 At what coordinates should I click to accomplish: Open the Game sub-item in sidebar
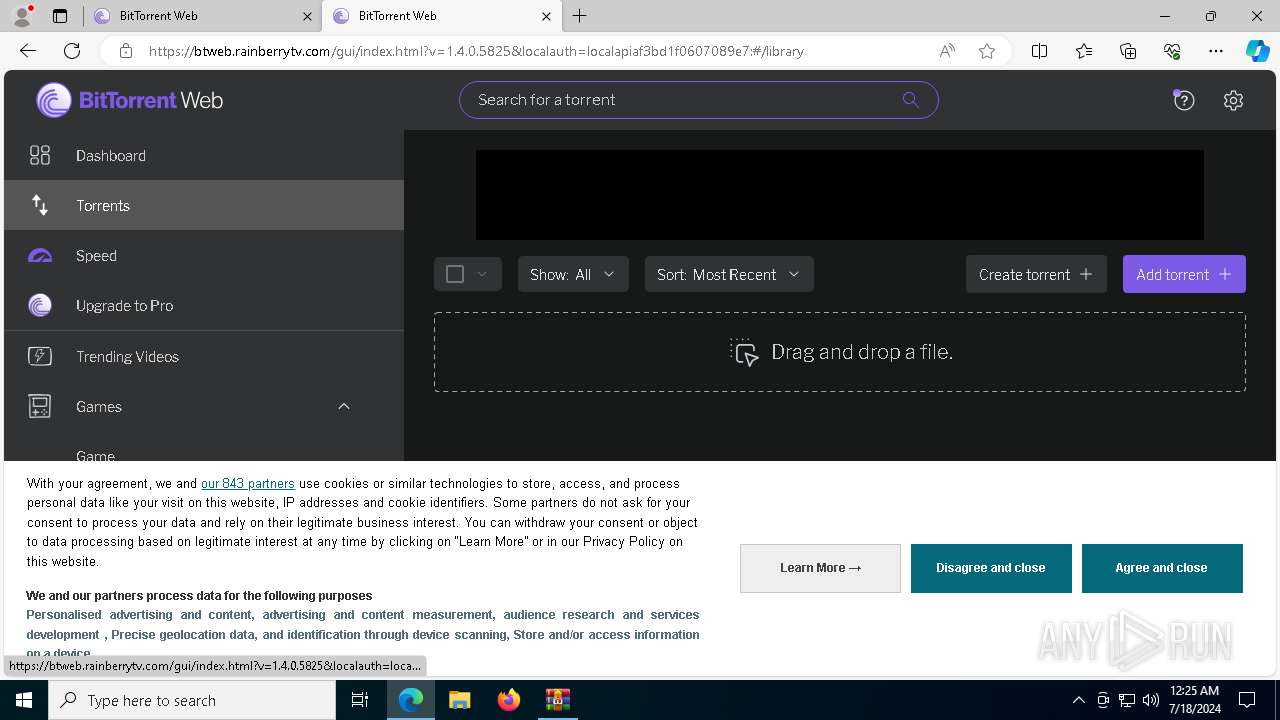click(95, 455)
